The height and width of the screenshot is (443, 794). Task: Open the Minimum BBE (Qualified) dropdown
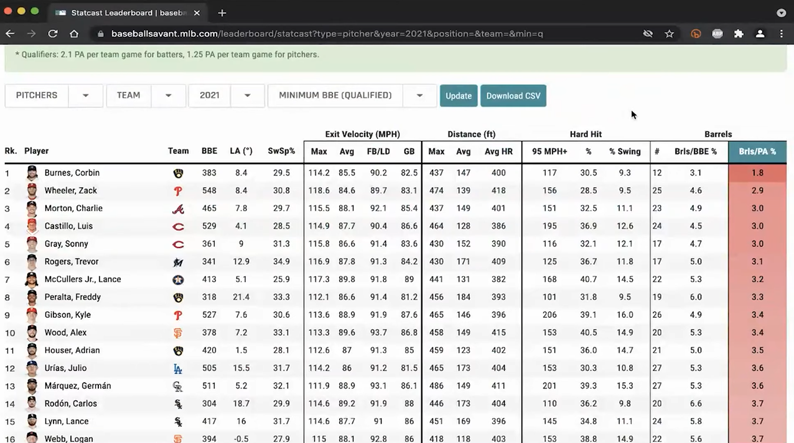point(352,96)
